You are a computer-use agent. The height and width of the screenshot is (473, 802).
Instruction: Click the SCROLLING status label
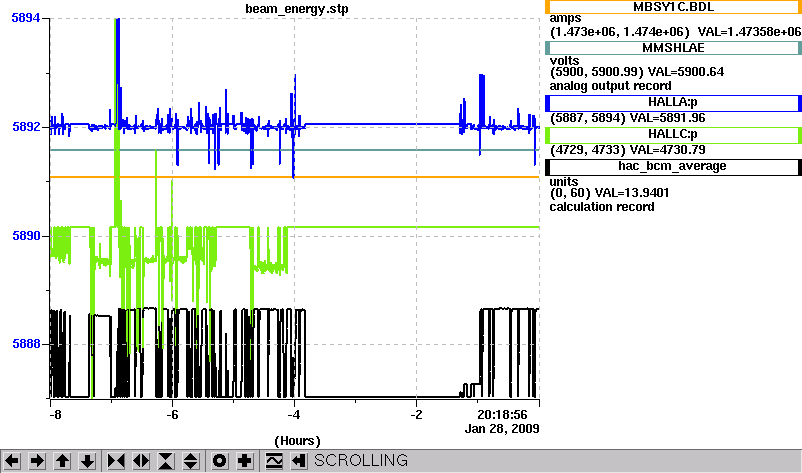(x=361, y=461)
